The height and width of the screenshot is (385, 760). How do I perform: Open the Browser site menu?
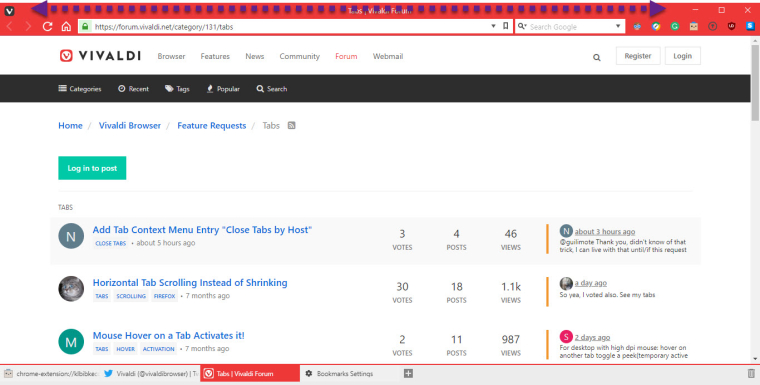[x=171, y=56]
